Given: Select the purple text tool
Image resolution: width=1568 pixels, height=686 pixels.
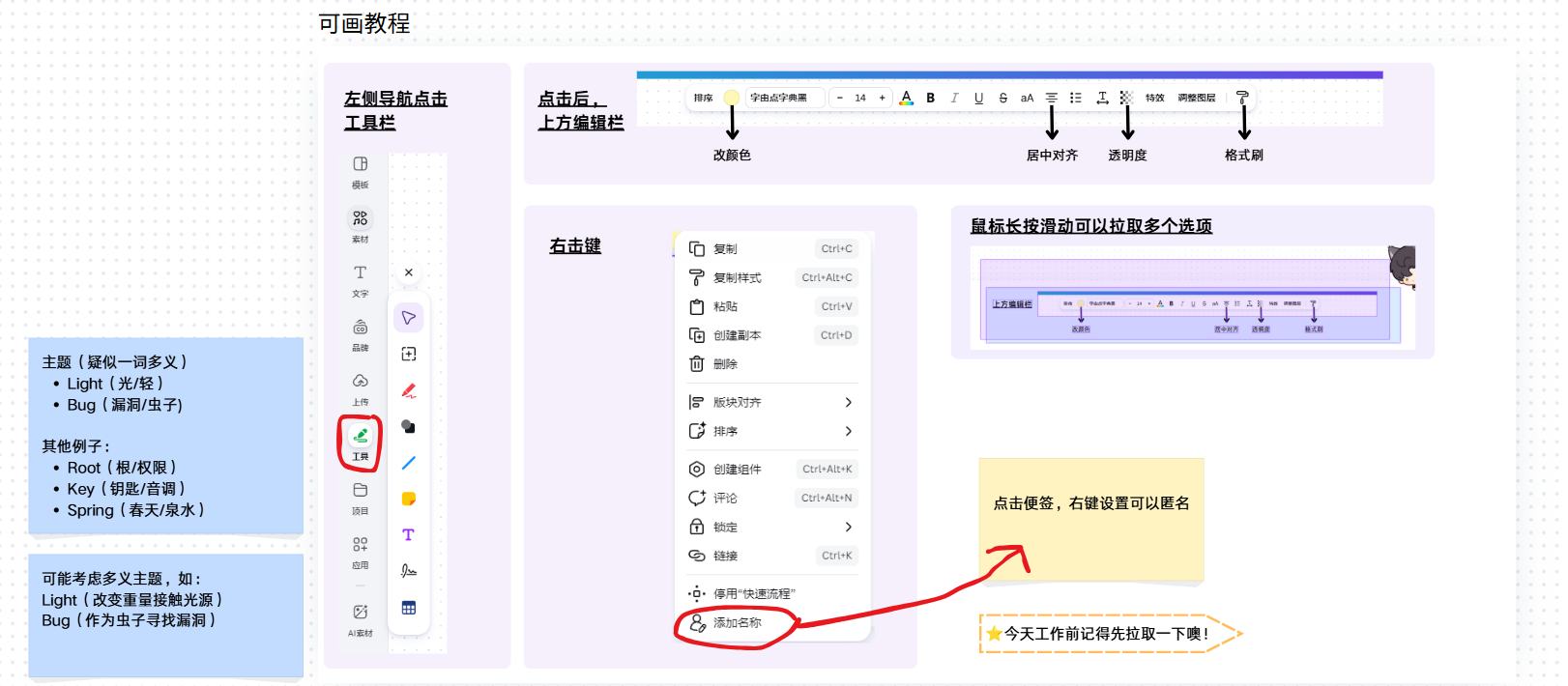Looking at the screenshot, I should pyautogui.click(x=409, y=535).
